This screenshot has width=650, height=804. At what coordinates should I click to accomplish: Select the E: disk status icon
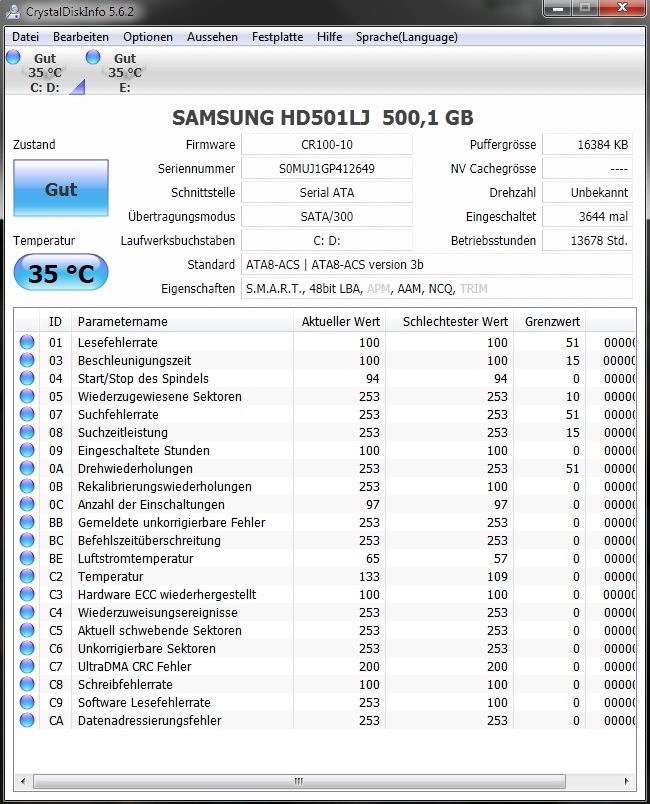coord(125,72)
